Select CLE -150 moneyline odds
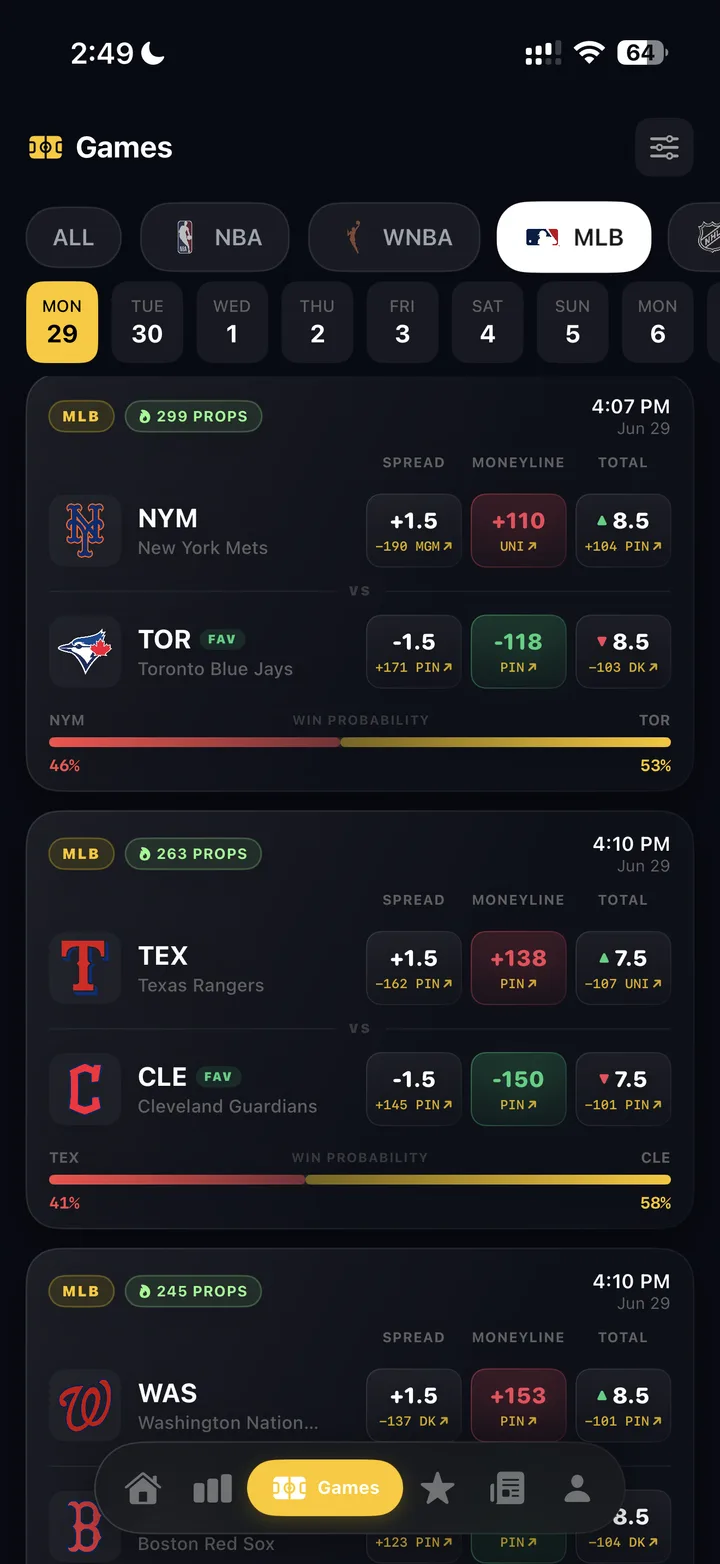 pyautogui.click(x=518, y=1088)
